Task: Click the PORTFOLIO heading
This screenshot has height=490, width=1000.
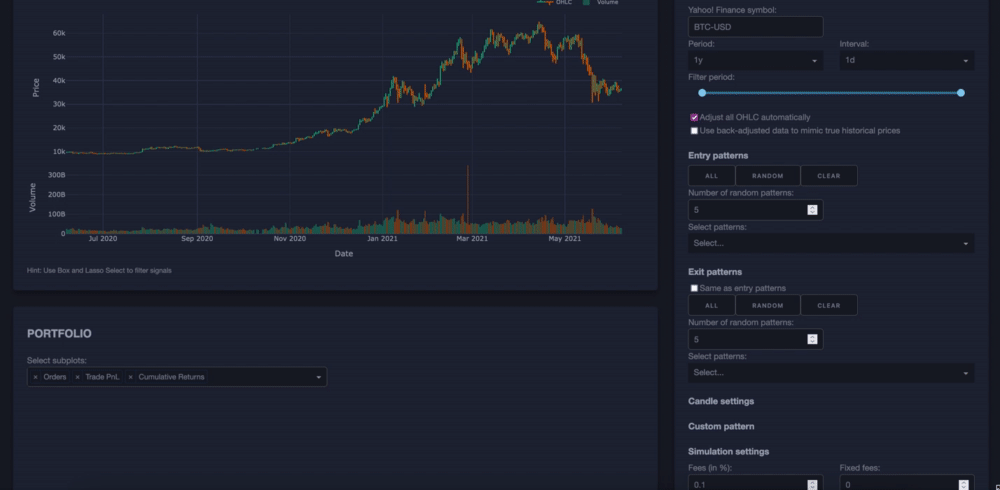Action: tap(59, 334)
